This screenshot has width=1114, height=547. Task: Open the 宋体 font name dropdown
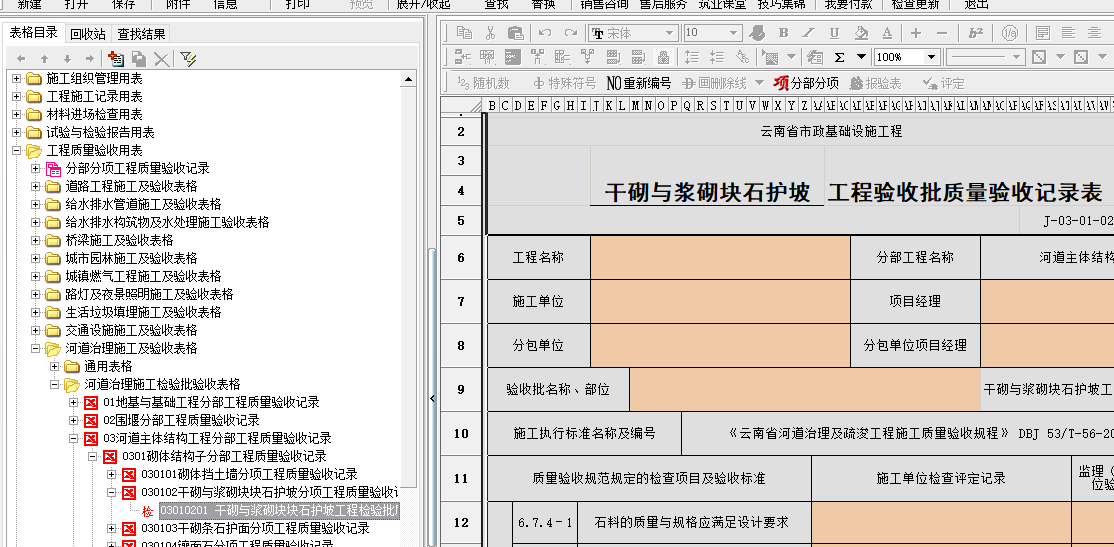(670, 33)
